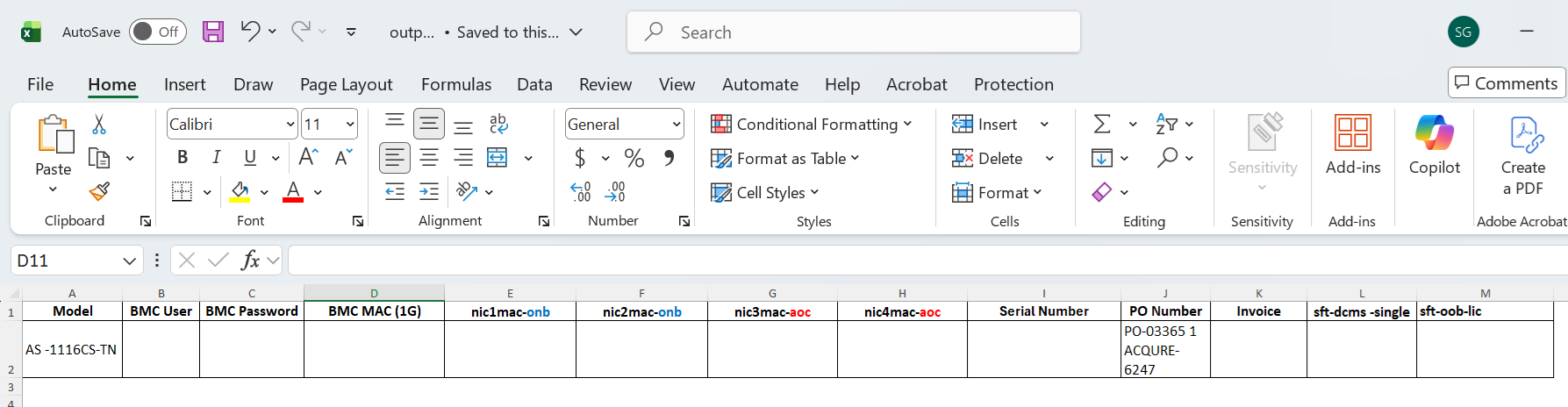Image resolution: width=1568 pixels, height=407 pixels.
Task: Toggle AutoSave switch on
Action: (158, 32)
